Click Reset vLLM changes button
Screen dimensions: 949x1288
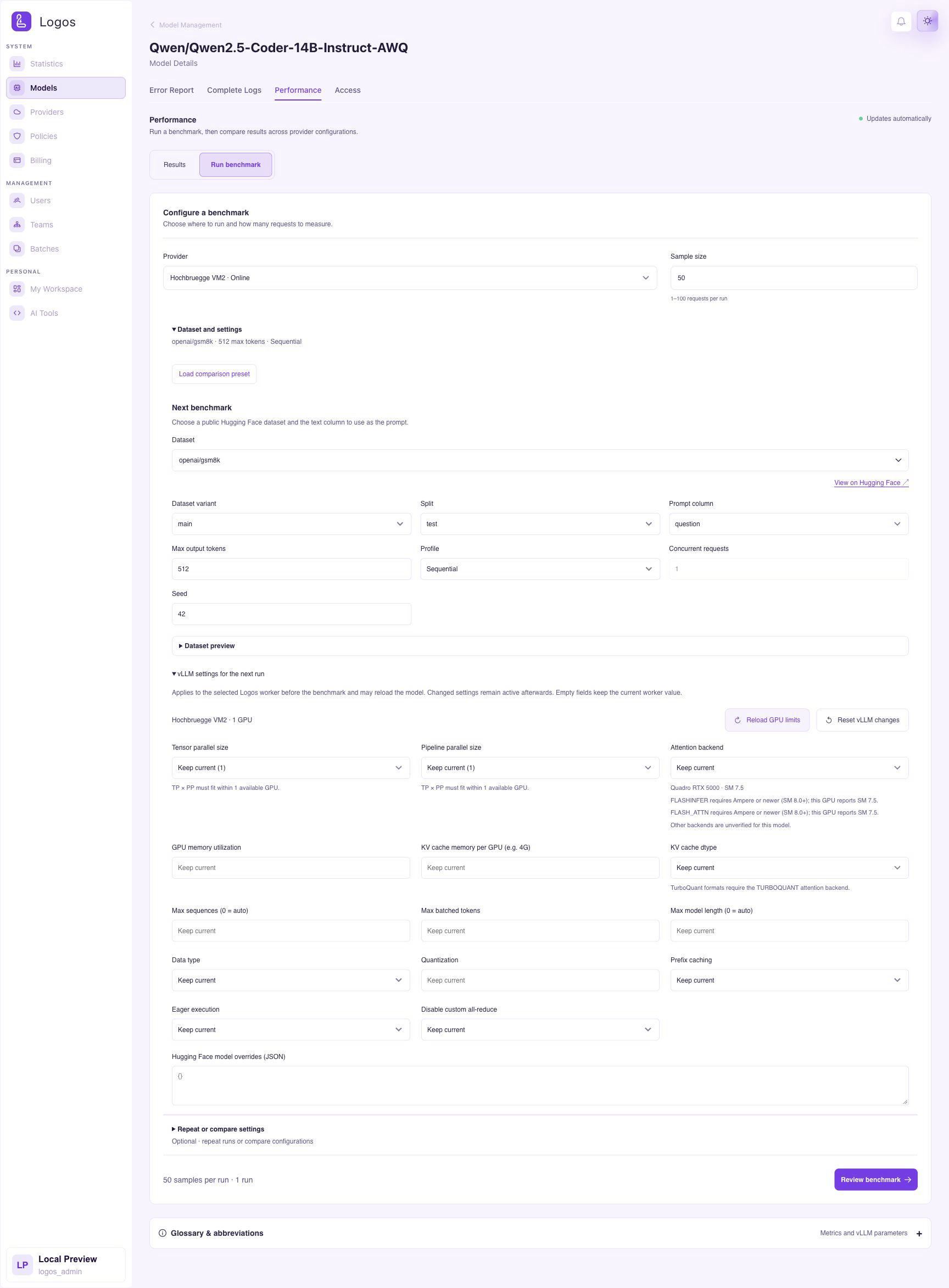[x=862, y=720]
